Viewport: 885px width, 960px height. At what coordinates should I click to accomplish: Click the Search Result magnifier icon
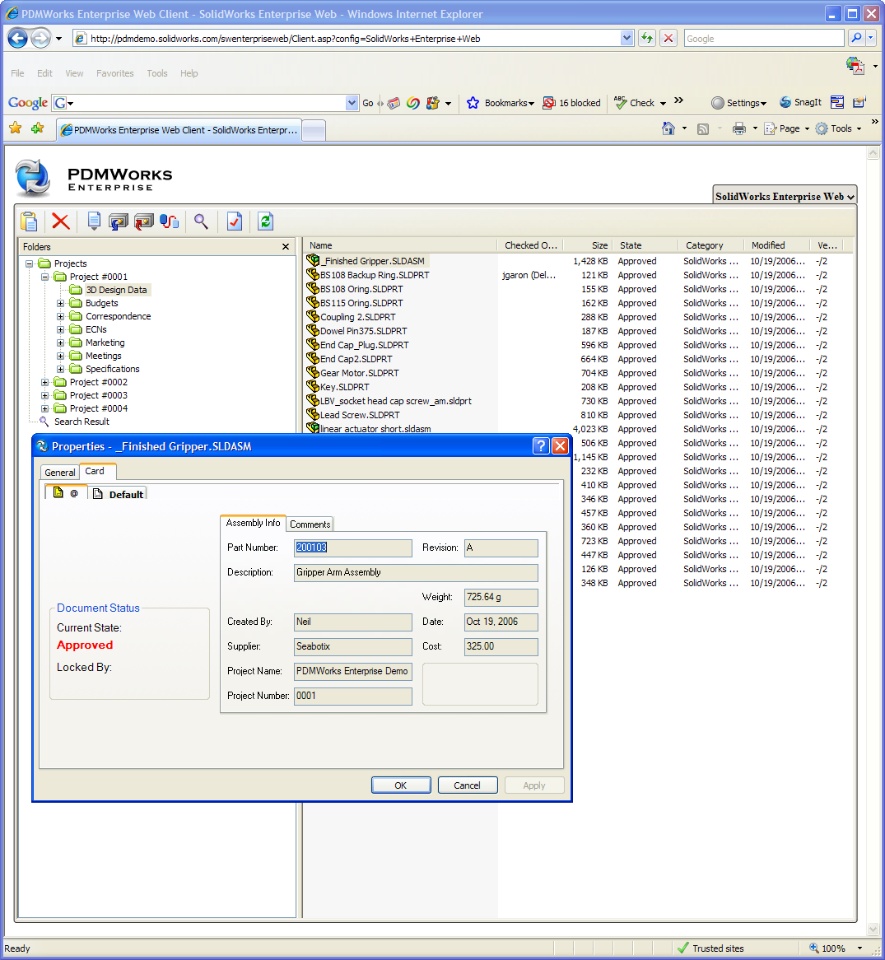[x=44, y=421]
